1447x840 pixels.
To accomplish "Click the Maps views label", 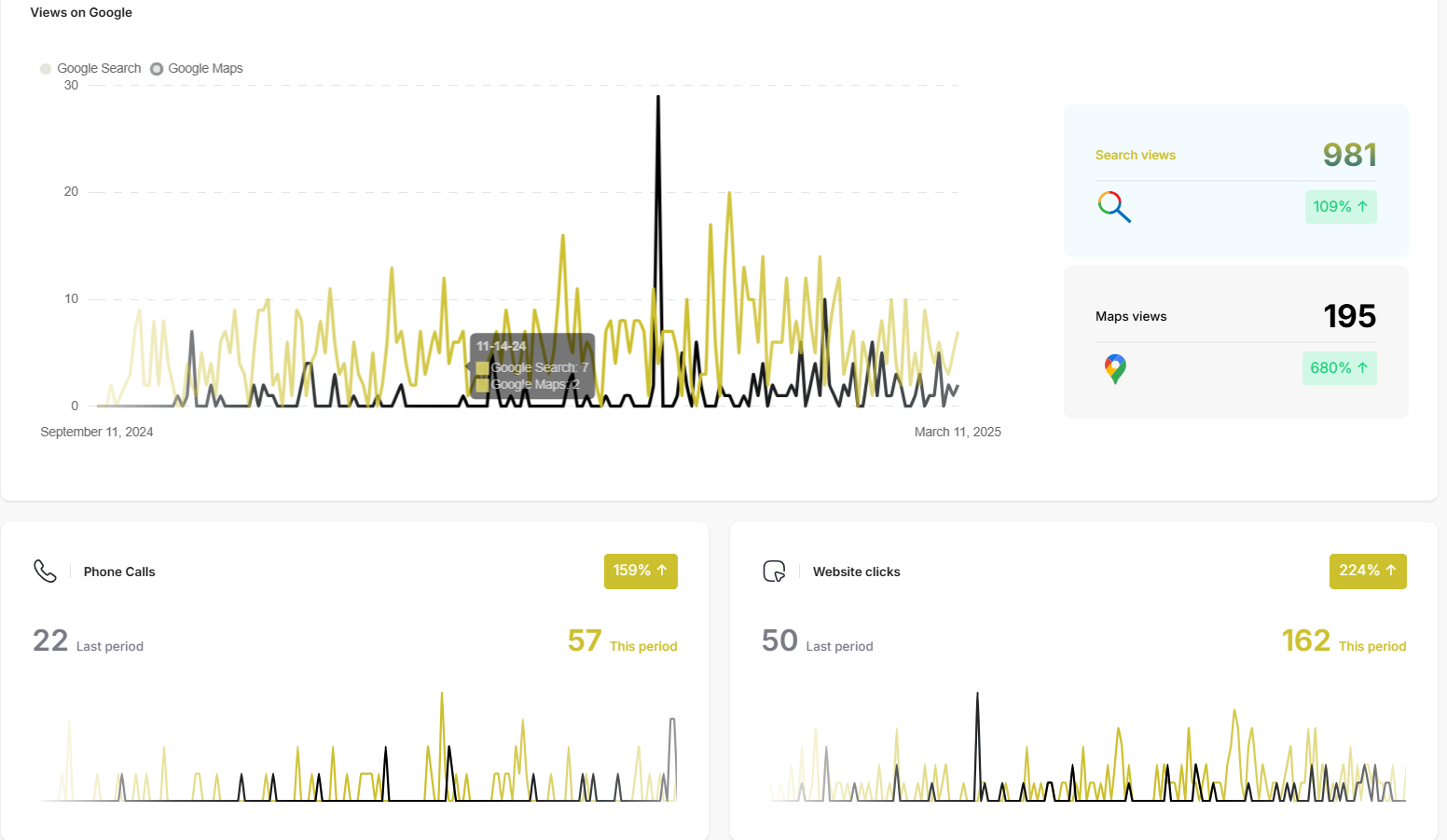I will 1130,317.
